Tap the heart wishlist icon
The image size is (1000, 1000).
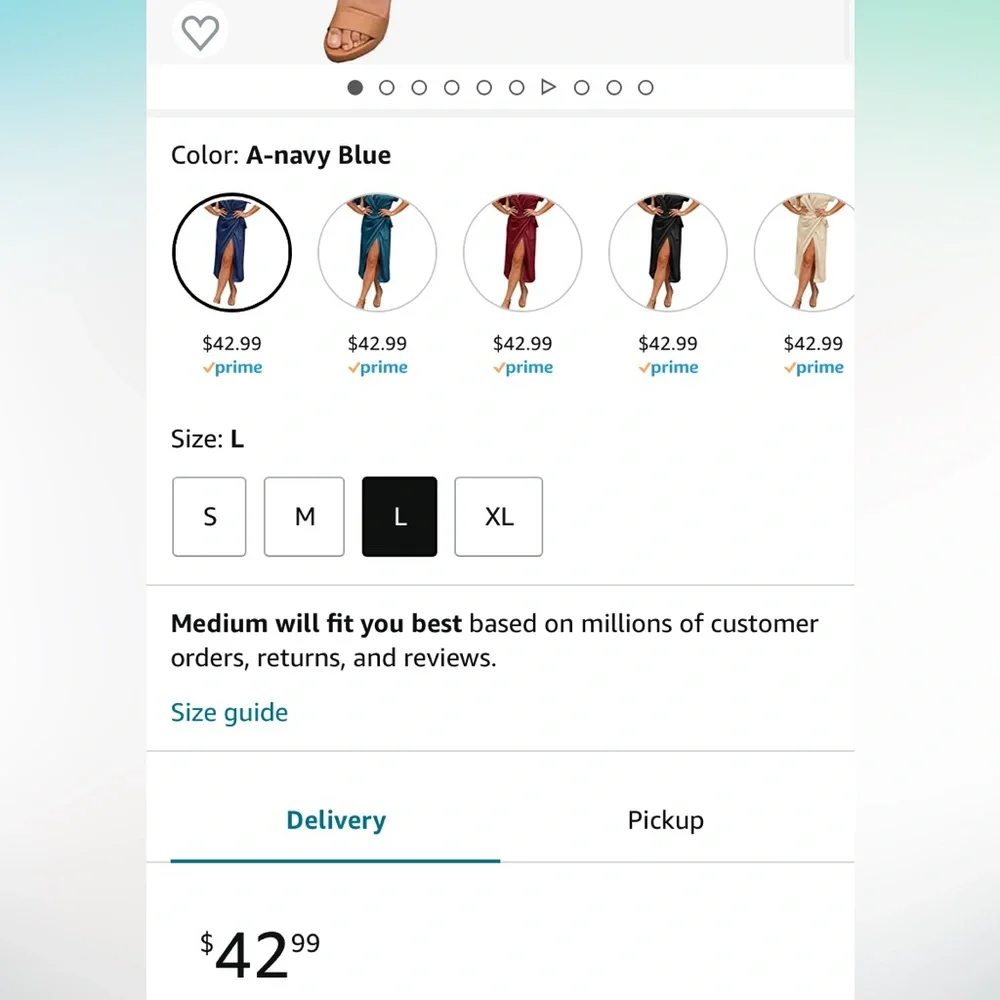[x=200, y=32]
